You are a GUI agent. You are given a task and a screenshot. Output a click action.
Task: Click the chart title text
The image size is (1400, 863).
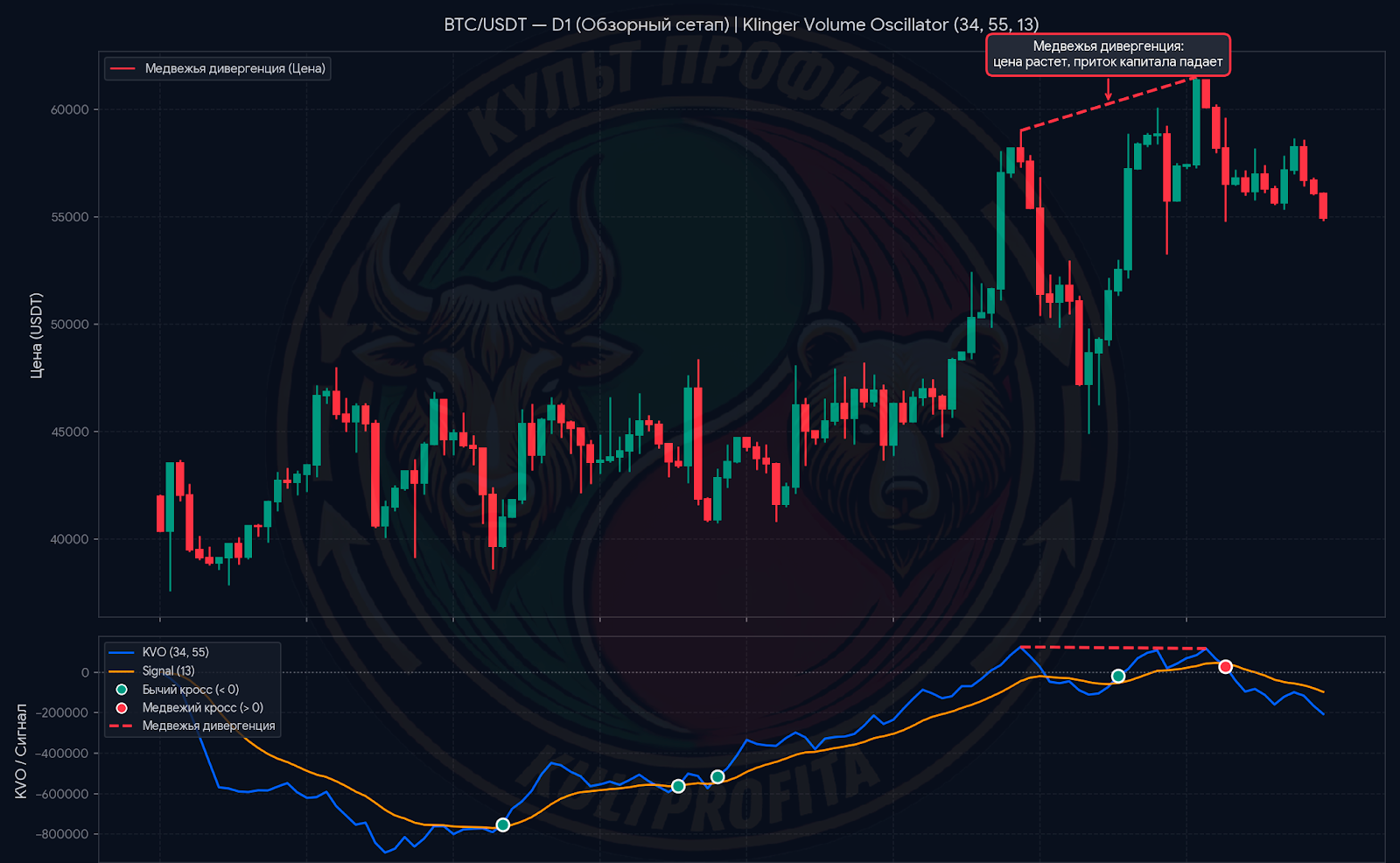[x=741, y=25]
